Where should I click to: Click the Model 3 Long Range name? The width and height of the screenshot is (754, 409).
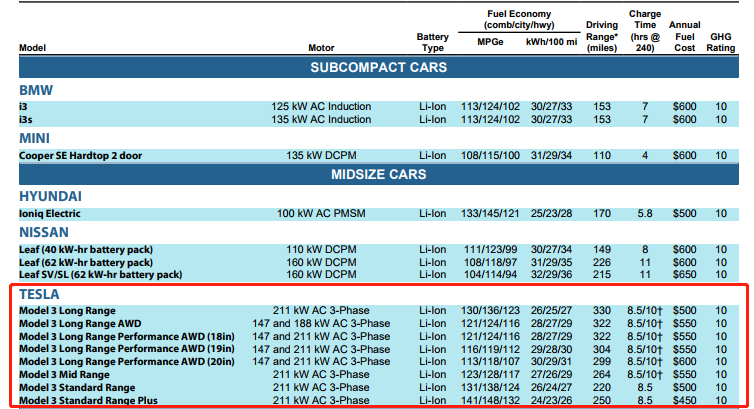tap(67, 310)
